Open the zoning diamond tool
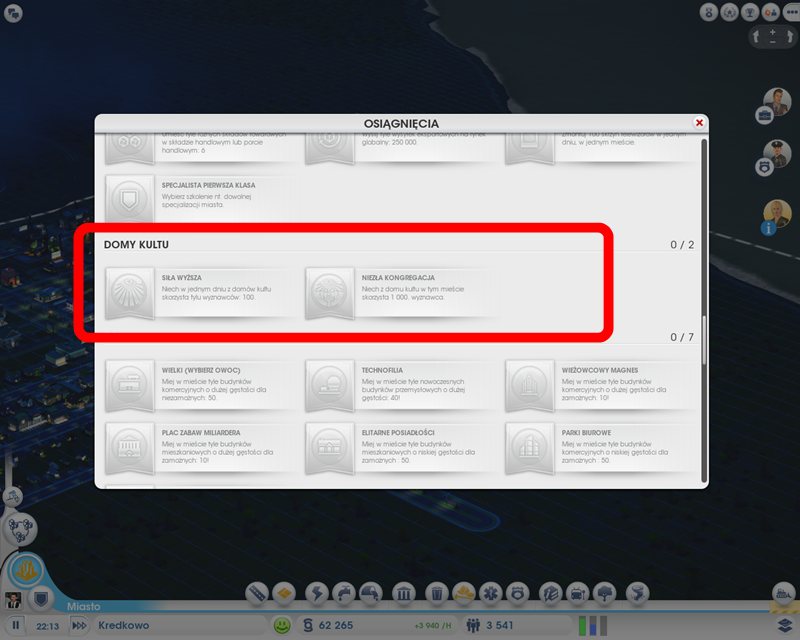This screenshot has height=640, width=800. pos(283,593)
